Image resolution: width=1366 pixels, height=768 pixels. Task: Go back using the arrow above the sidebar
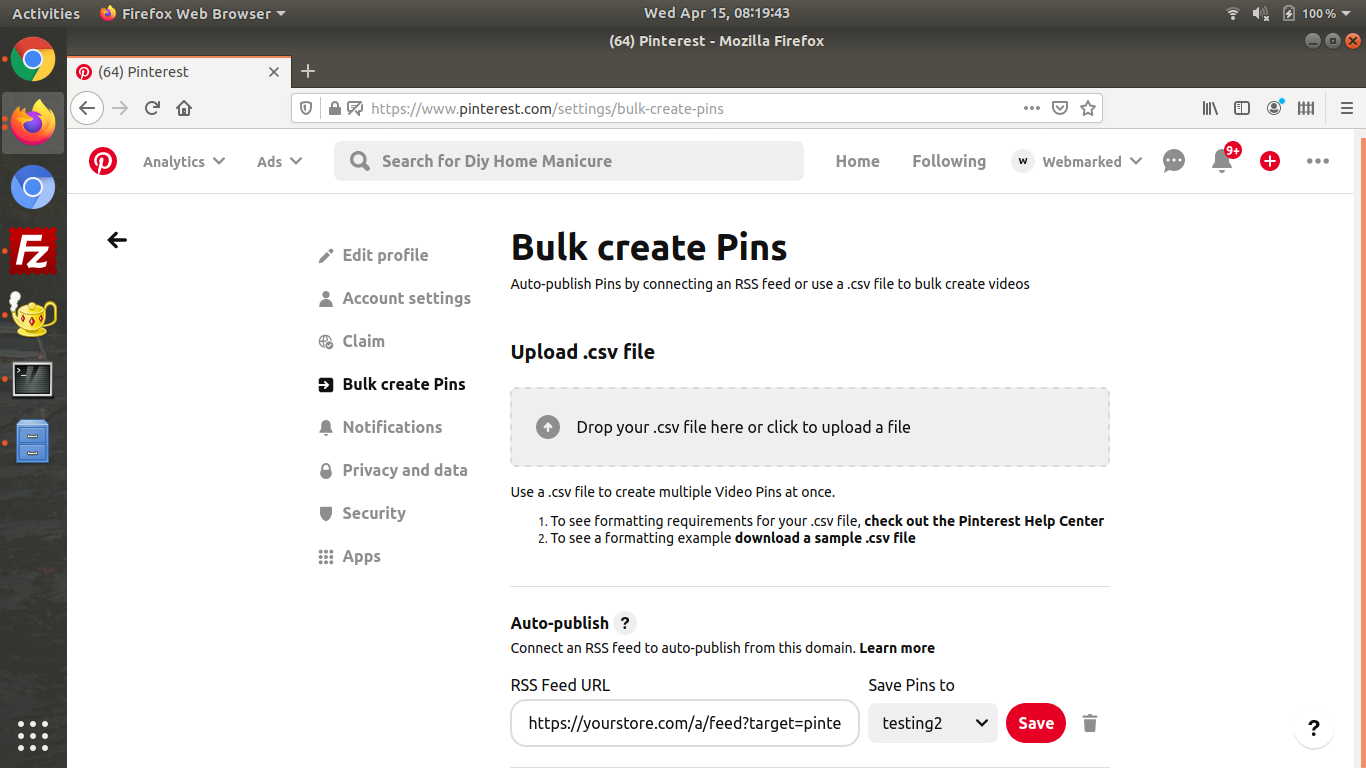click(117, 240)
